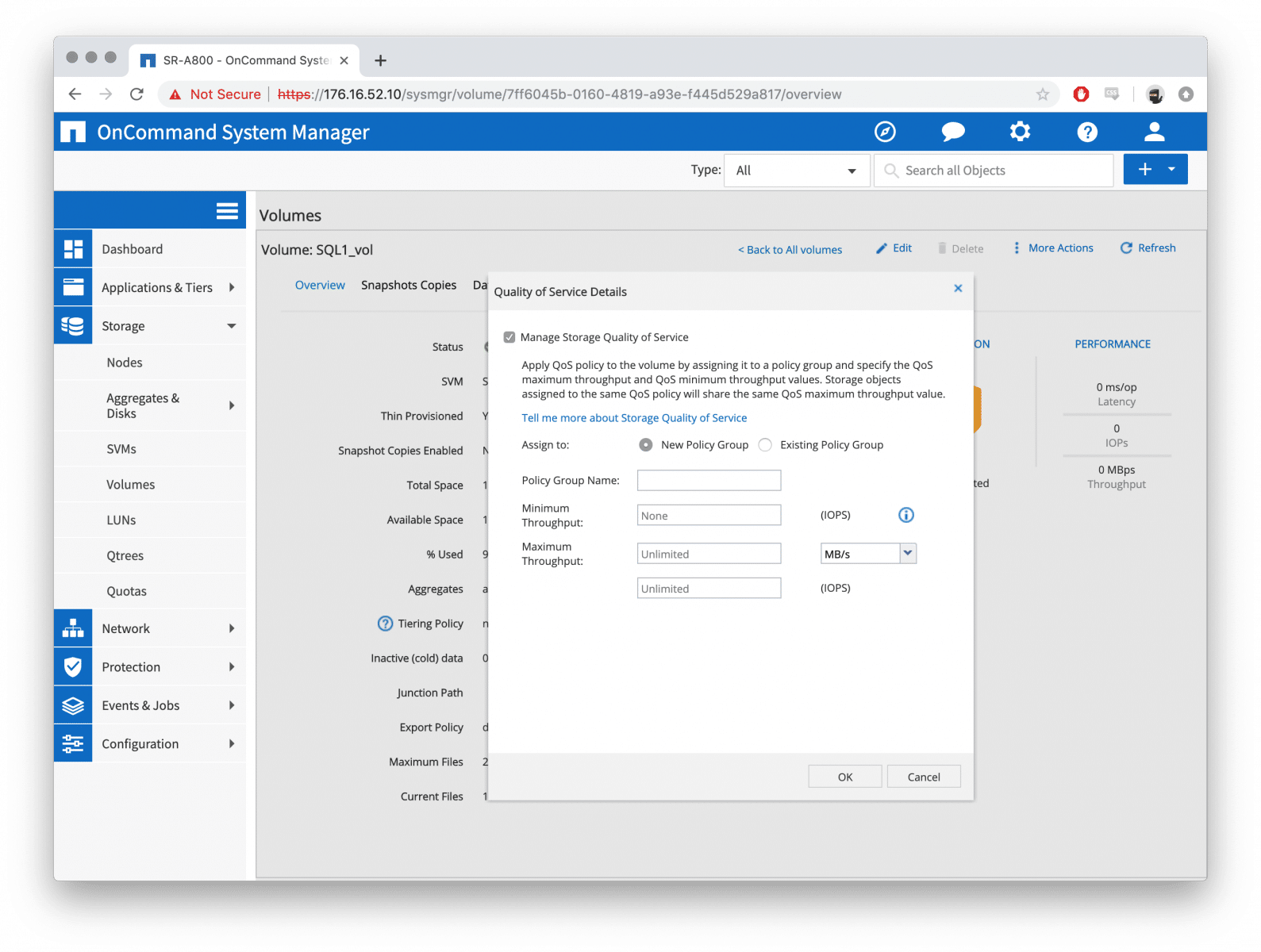The image size is (1261, 952).
Task: Click the NetApp logo in header
Action: [x=72, y=132]
